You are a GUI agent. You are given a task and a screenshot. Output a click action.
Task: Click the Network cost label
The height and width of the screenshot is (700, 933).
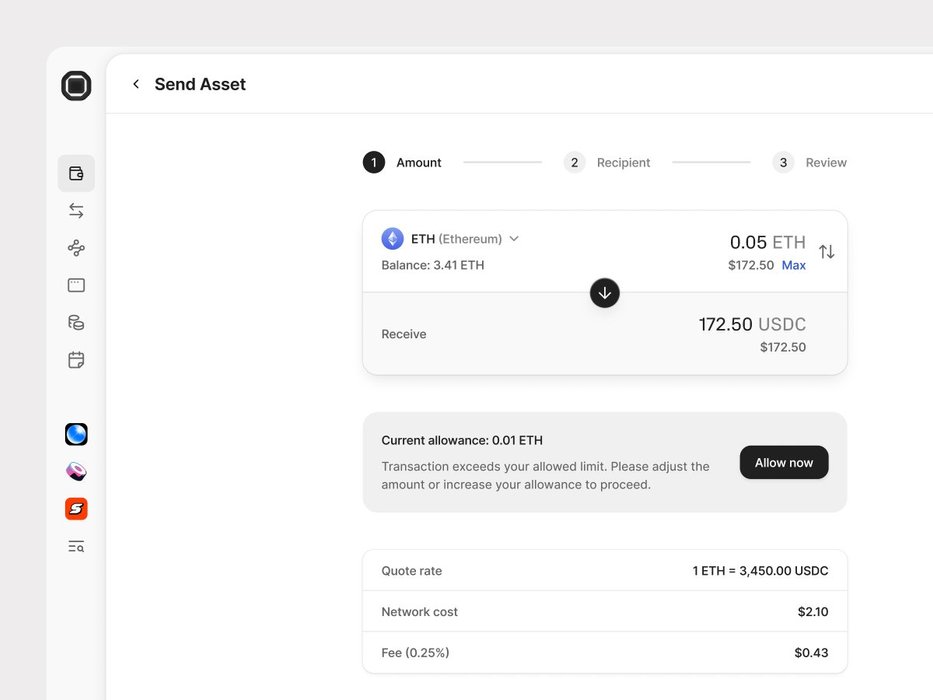click(x=419, y=612)
